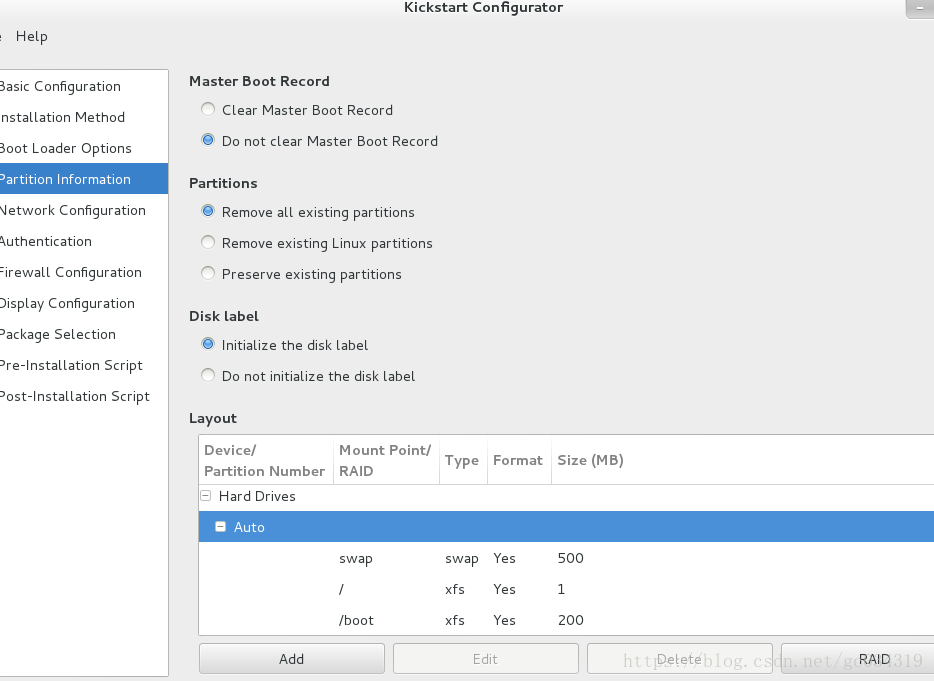The height and width of the screenshot is (681, 934).
Task: Click the Edit partition button
Action: (485, 659)
